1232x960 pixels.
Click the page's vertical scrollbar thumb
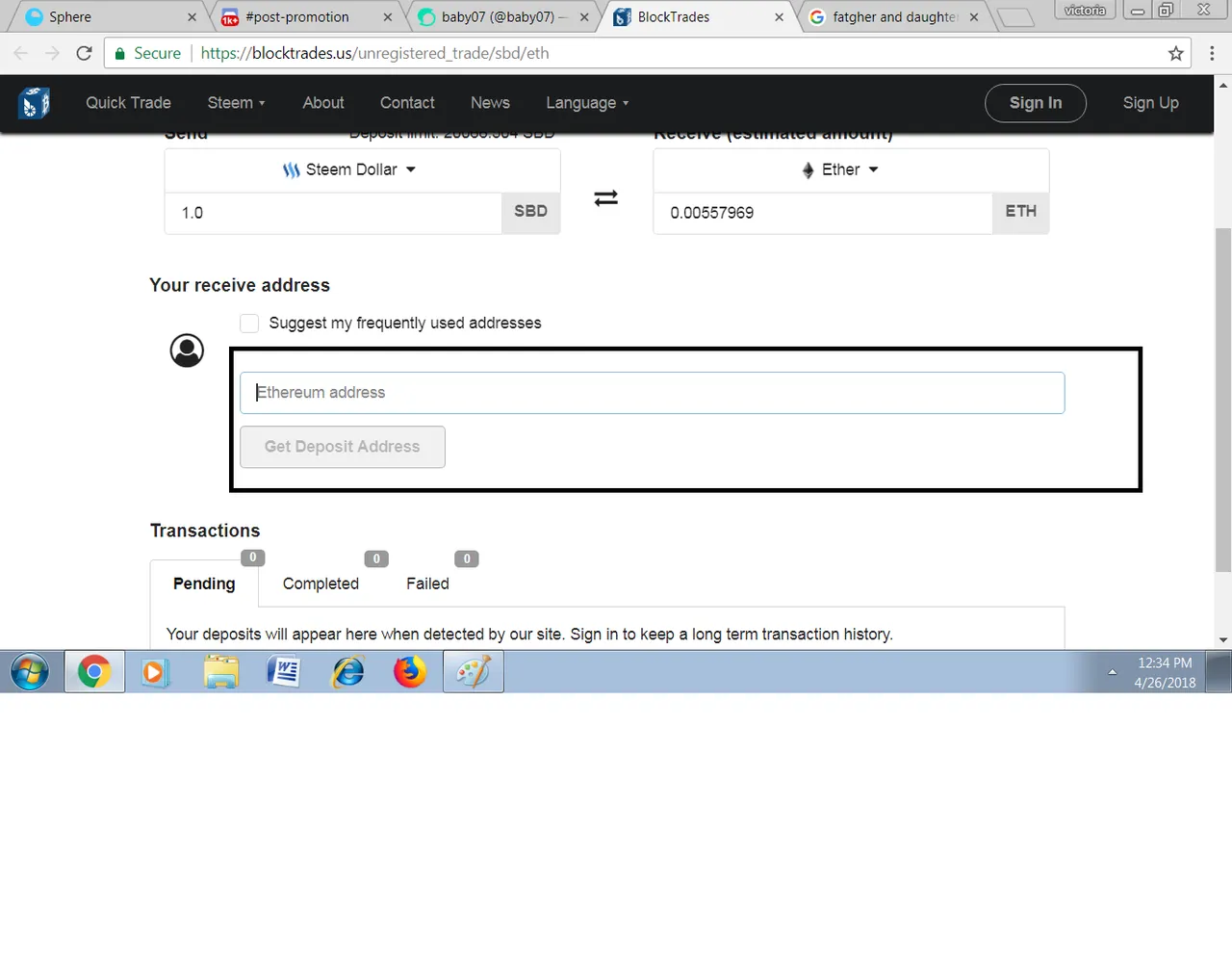pos(1223,400)
